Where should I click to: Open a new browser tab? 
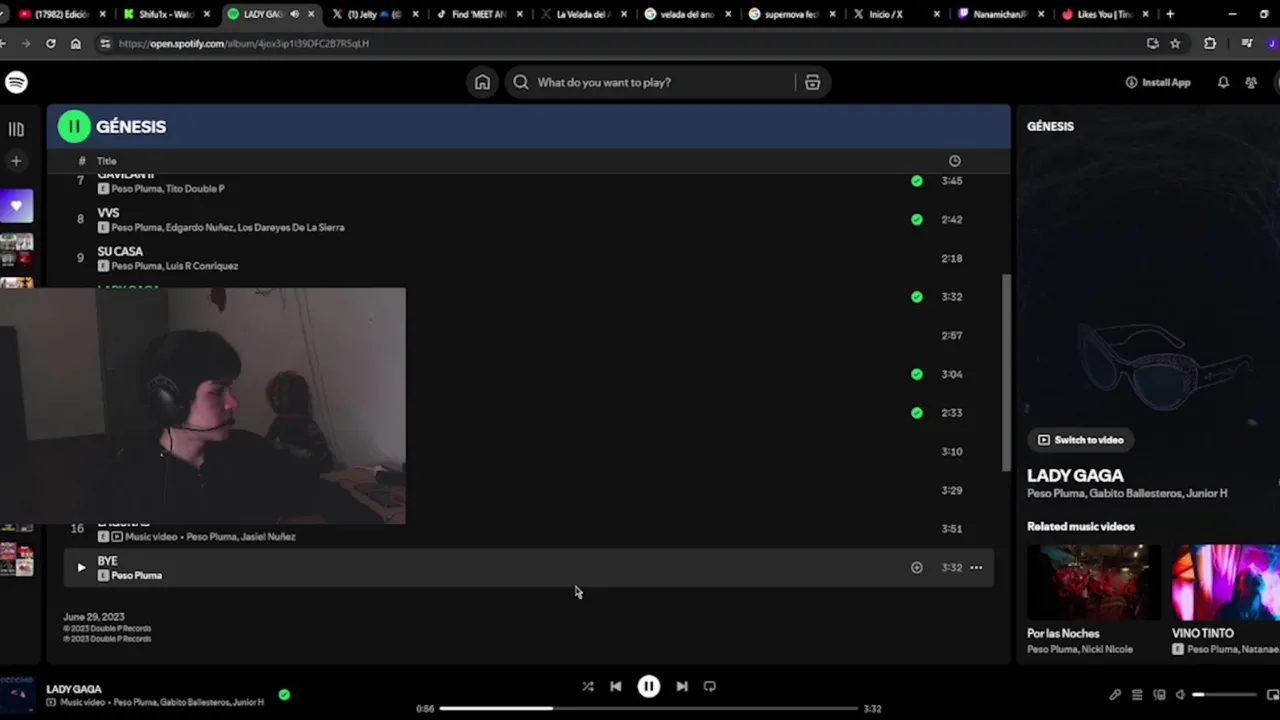pyautogui.click(x=1170, y=14)
